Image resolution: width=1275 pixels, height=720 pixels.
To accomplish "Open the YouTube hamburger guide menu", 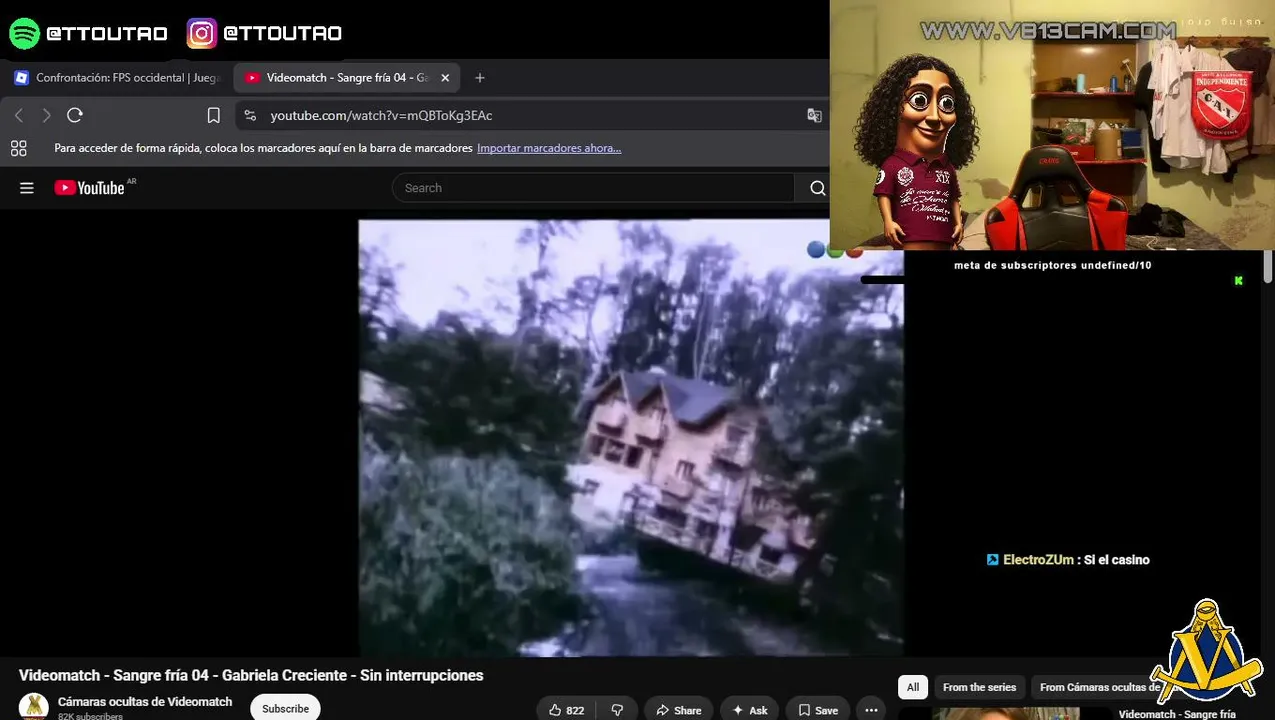I will point(27,188).
